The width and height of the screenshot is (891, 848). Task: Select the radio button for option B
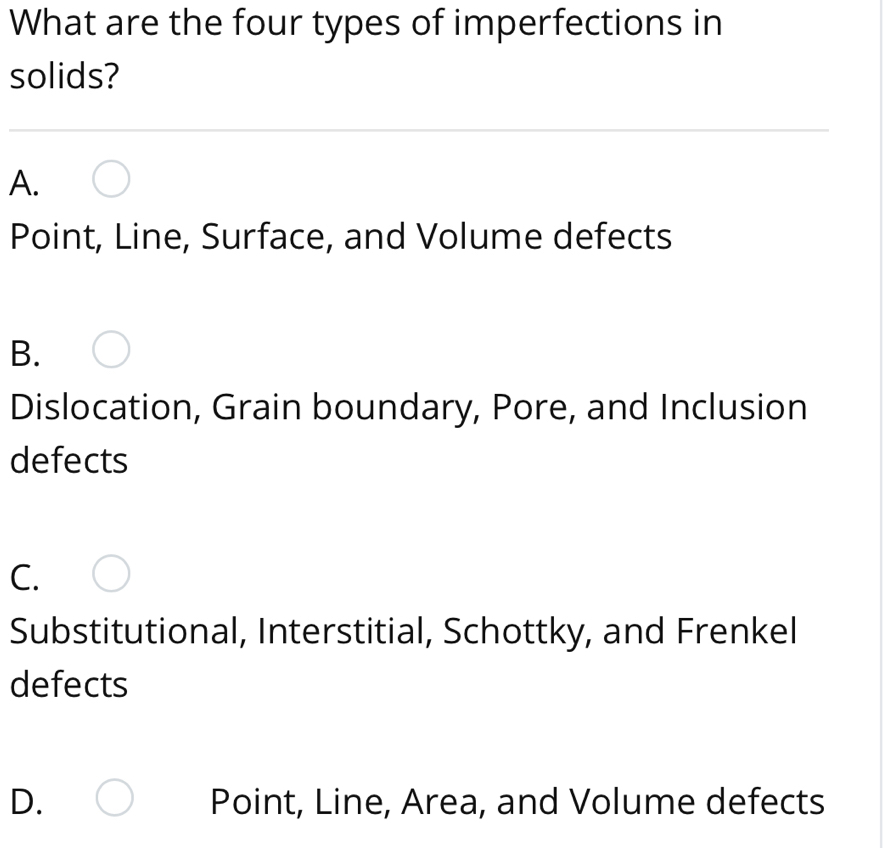pyautogui.click(x=111, y=352)
